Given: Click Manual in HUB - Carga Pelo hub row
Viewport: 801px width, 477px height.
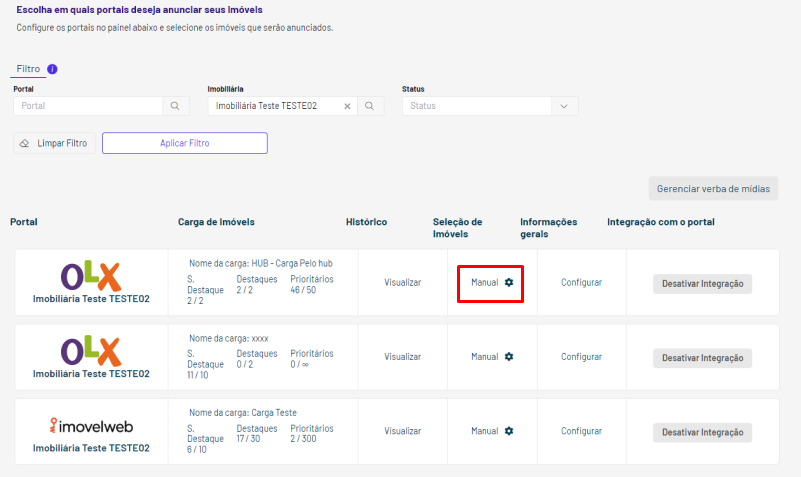Looking at the screenshot, I should (484, 282).
